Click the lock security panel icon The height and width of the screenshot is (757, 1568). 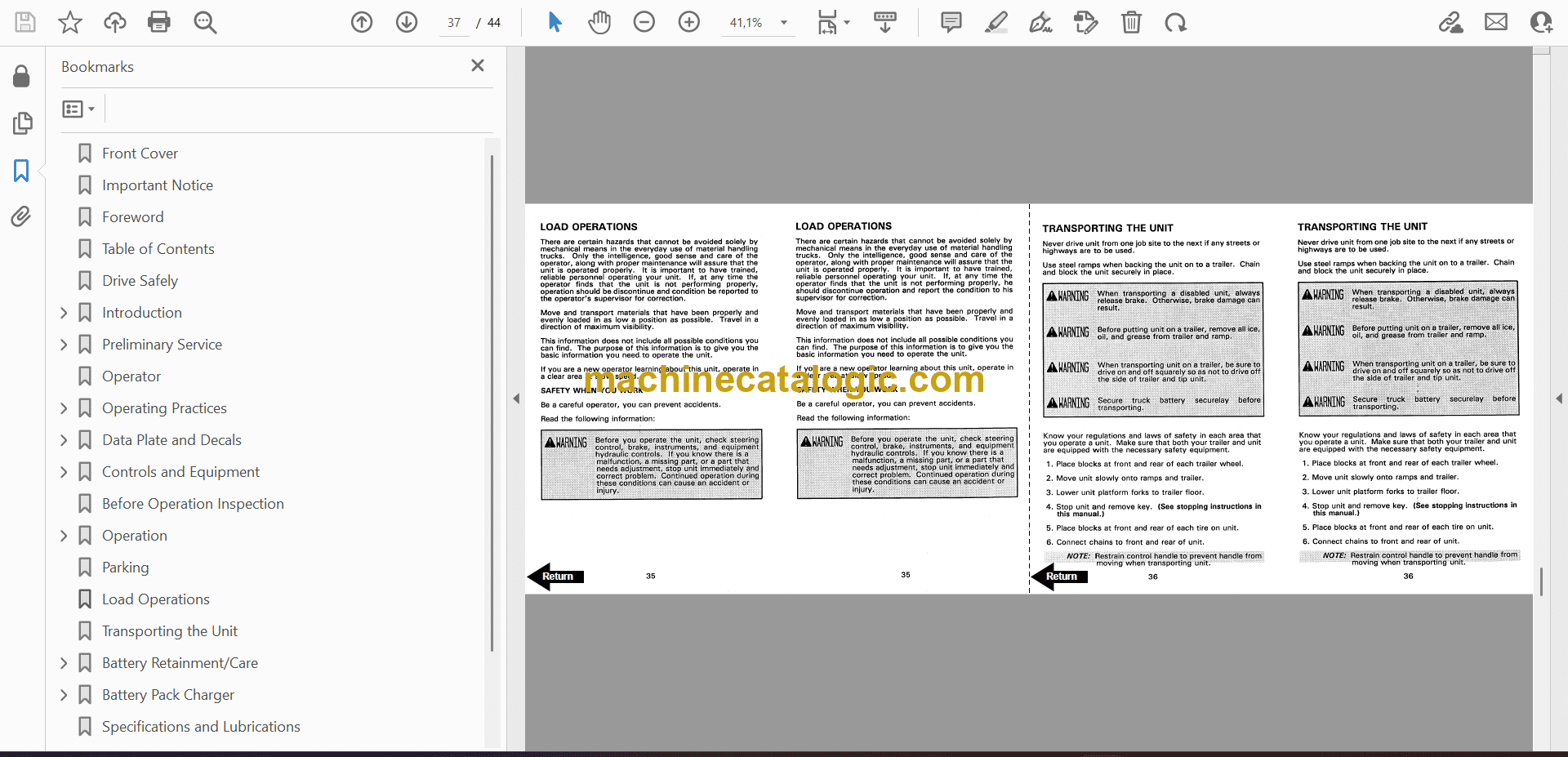[22, 76]
